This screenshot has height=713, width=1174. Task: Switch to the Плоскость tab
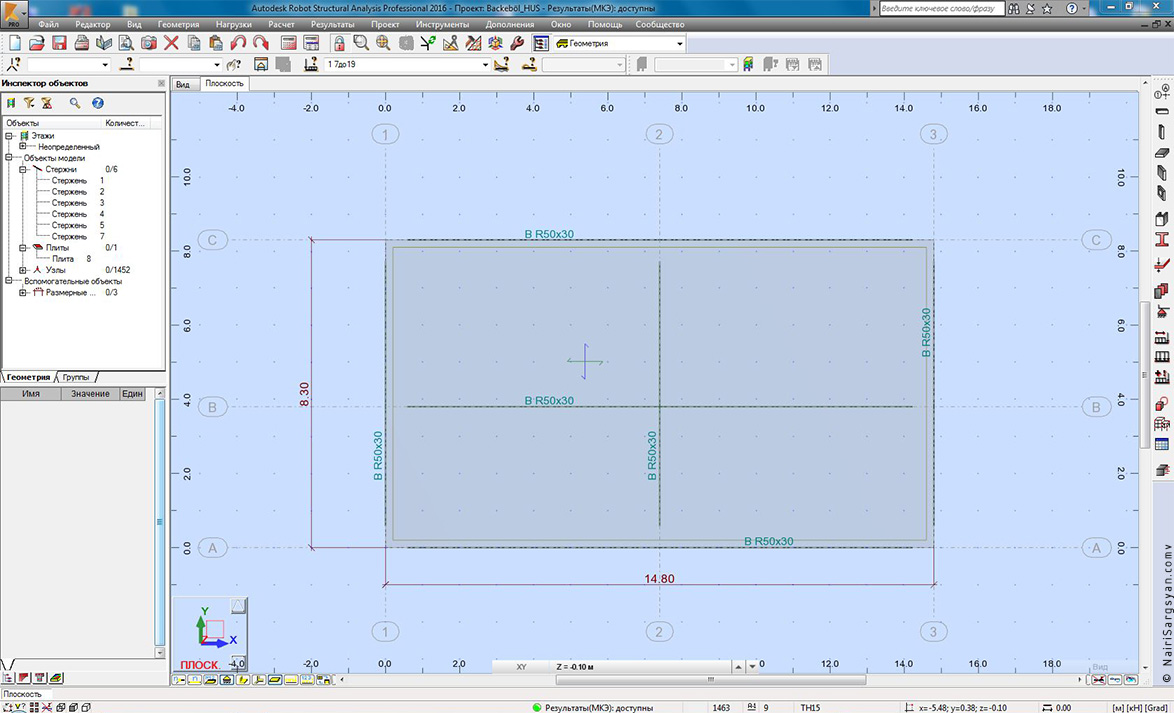[x=225, y=83]
